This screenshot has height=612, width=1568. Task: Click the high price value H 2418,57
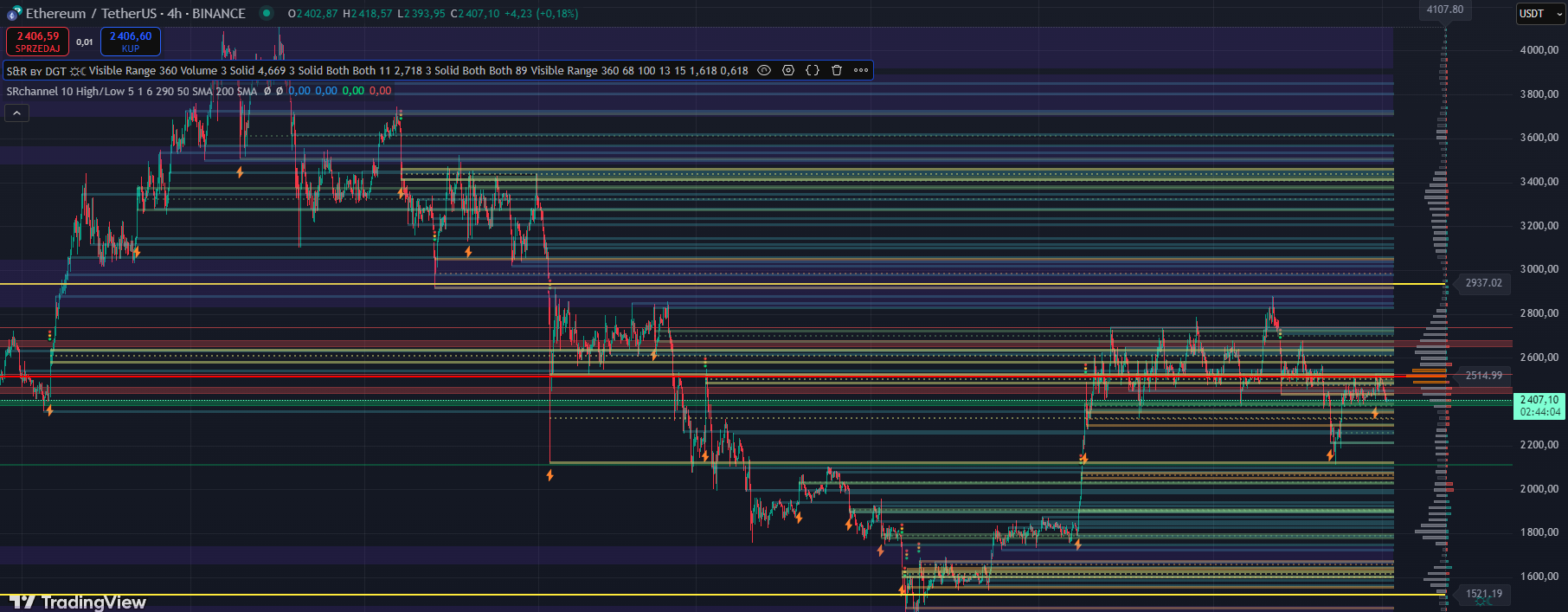point(367,13)
